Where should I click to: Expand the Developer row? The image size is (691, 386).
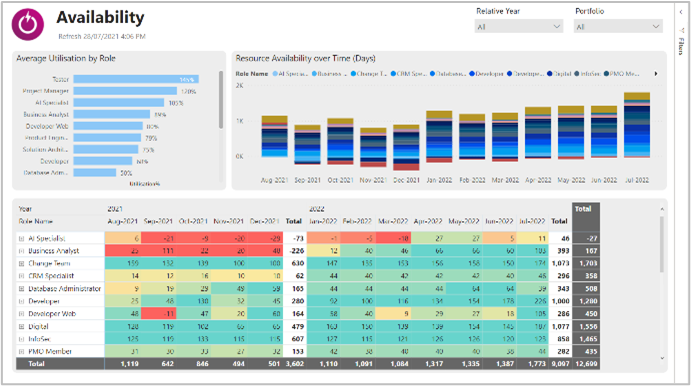coord(21,301)
